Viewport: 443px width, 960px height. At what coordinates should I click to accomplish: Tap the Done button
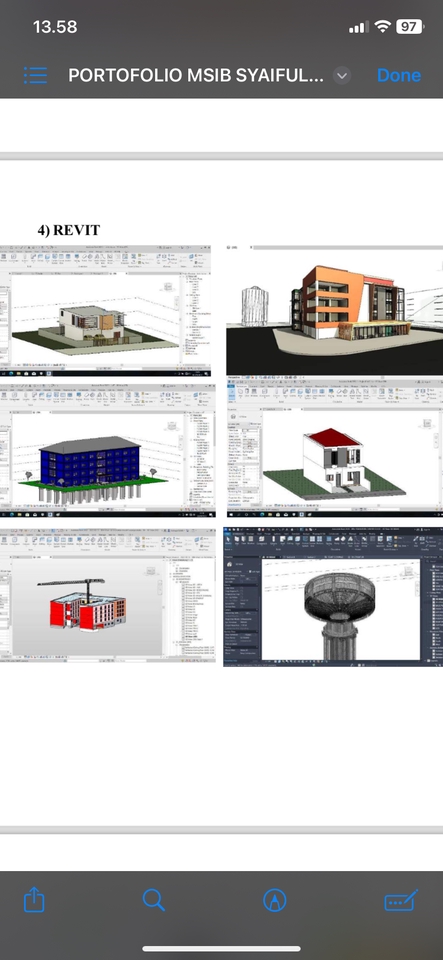click(399, 75)
